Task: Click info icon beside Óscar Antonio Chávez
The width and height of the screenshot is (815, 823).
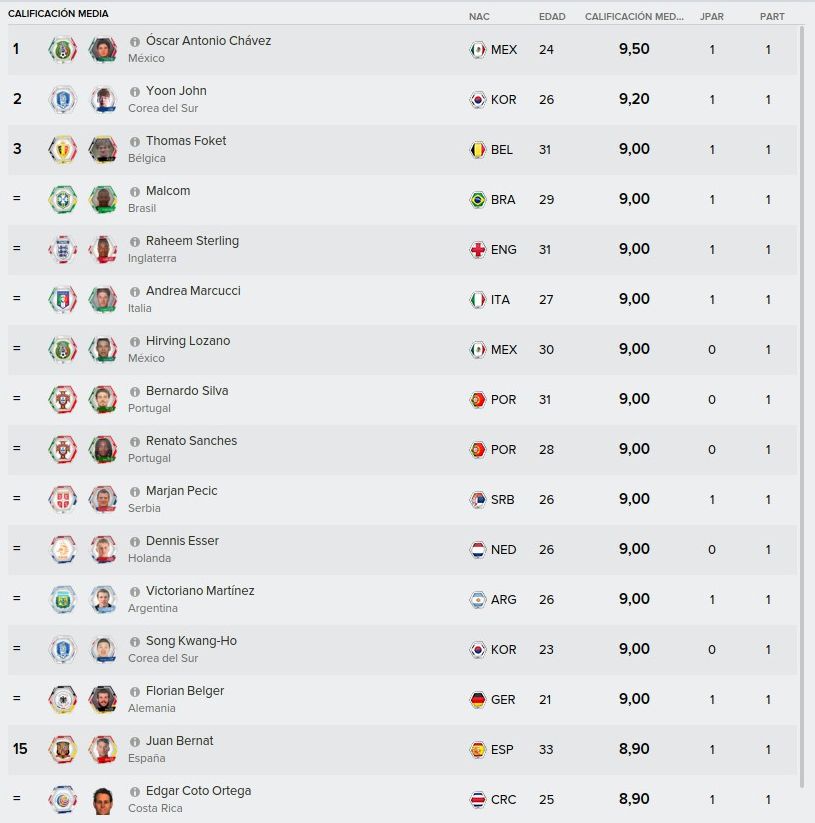Action: [135, 41]
